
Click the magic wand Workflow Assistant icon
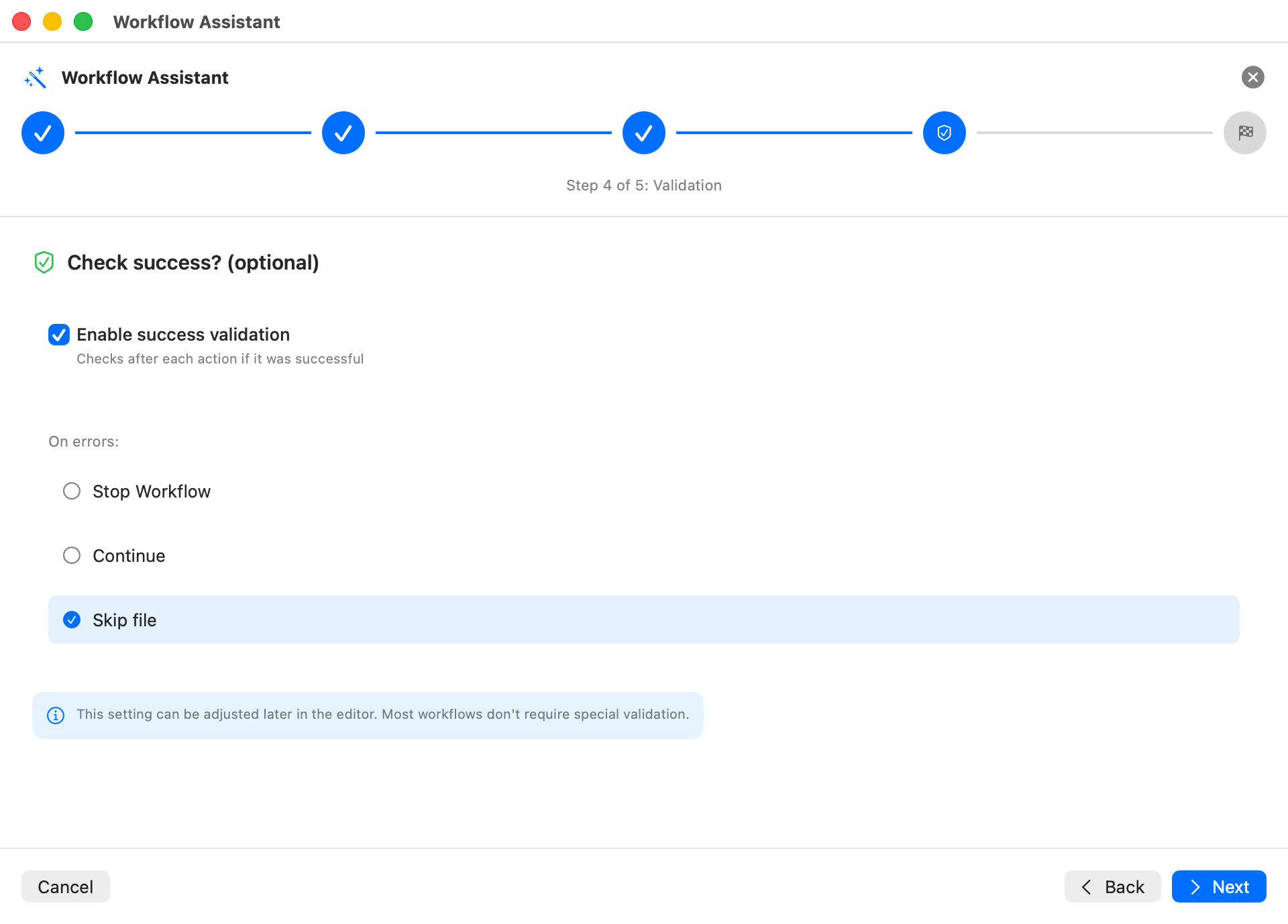pyautogui.click(x=36, y=78)
